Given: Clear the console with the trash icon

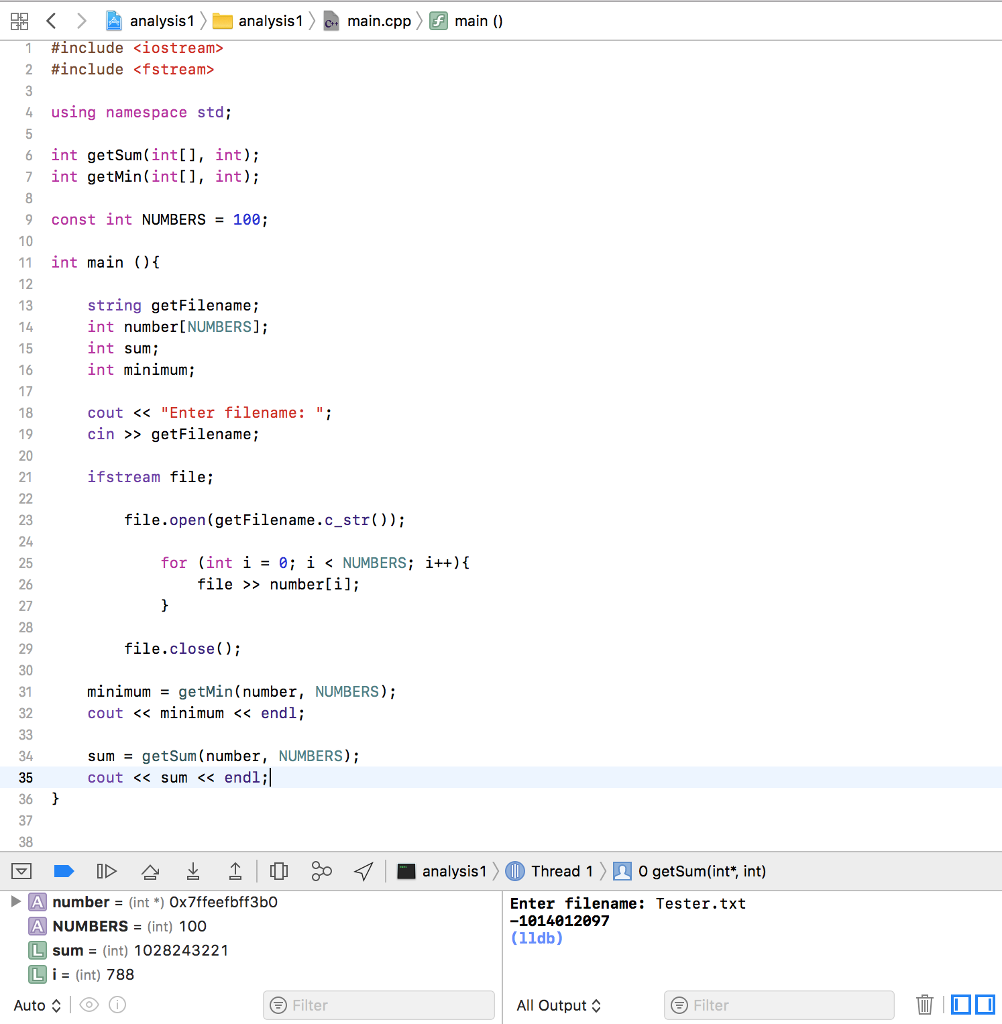Looking at the screenshot, I should click(x=924, y=1005).
